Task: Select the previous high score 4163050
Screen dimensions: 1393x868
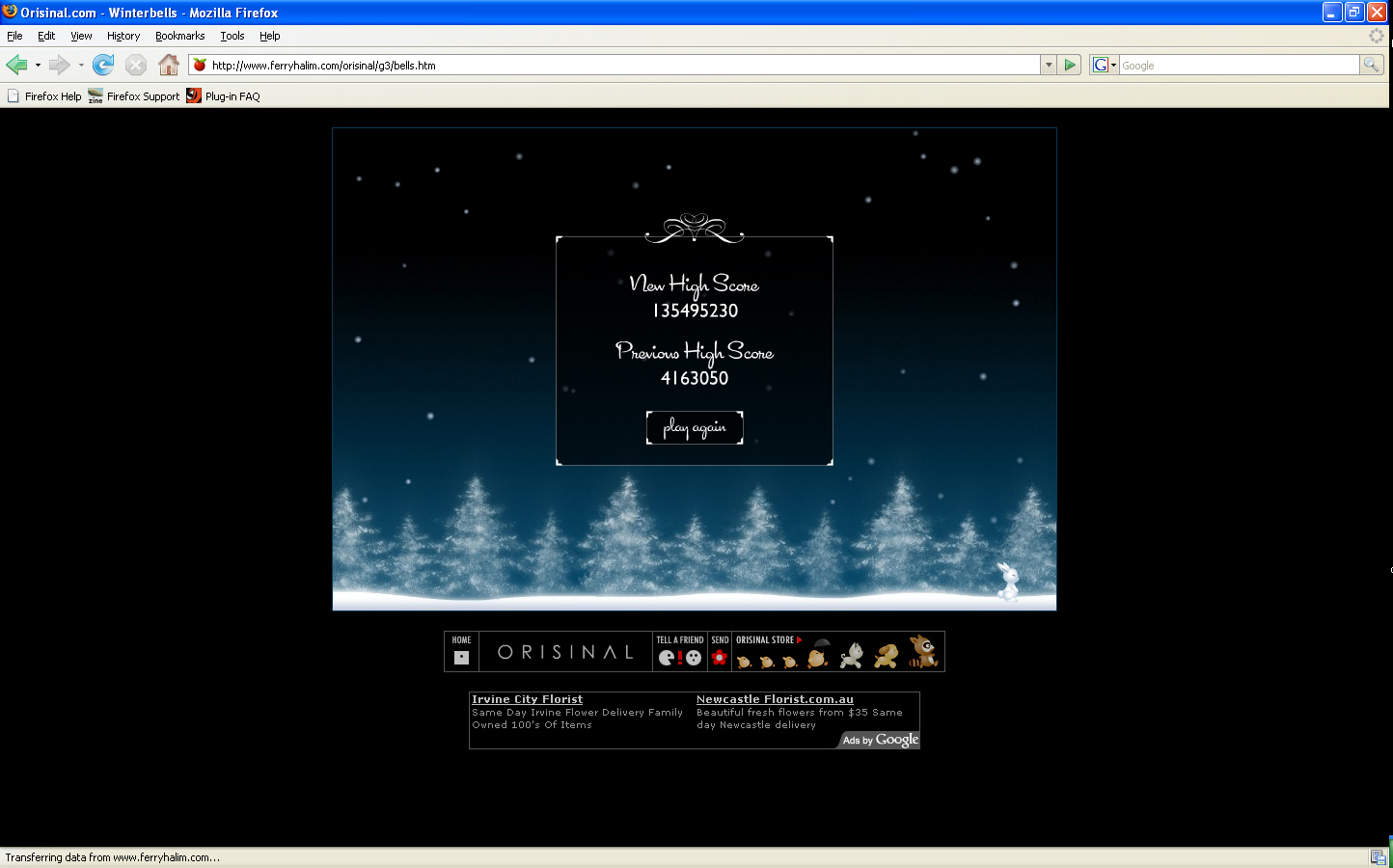Action: pos(695,378)
